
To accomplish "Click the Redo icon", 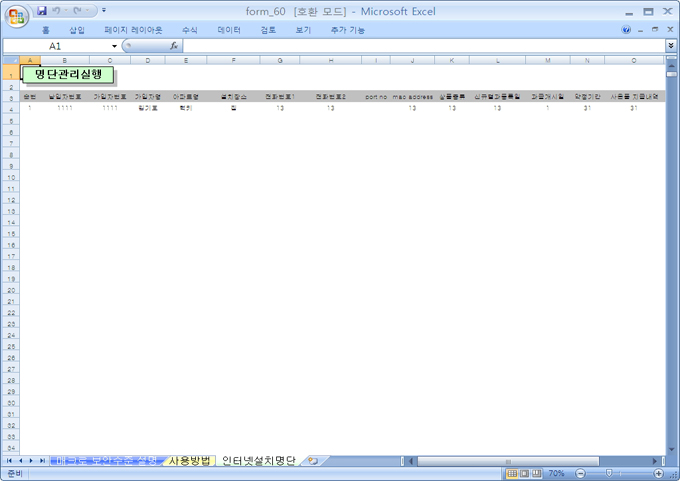I will pyautogui.click(x=77, y=10).
